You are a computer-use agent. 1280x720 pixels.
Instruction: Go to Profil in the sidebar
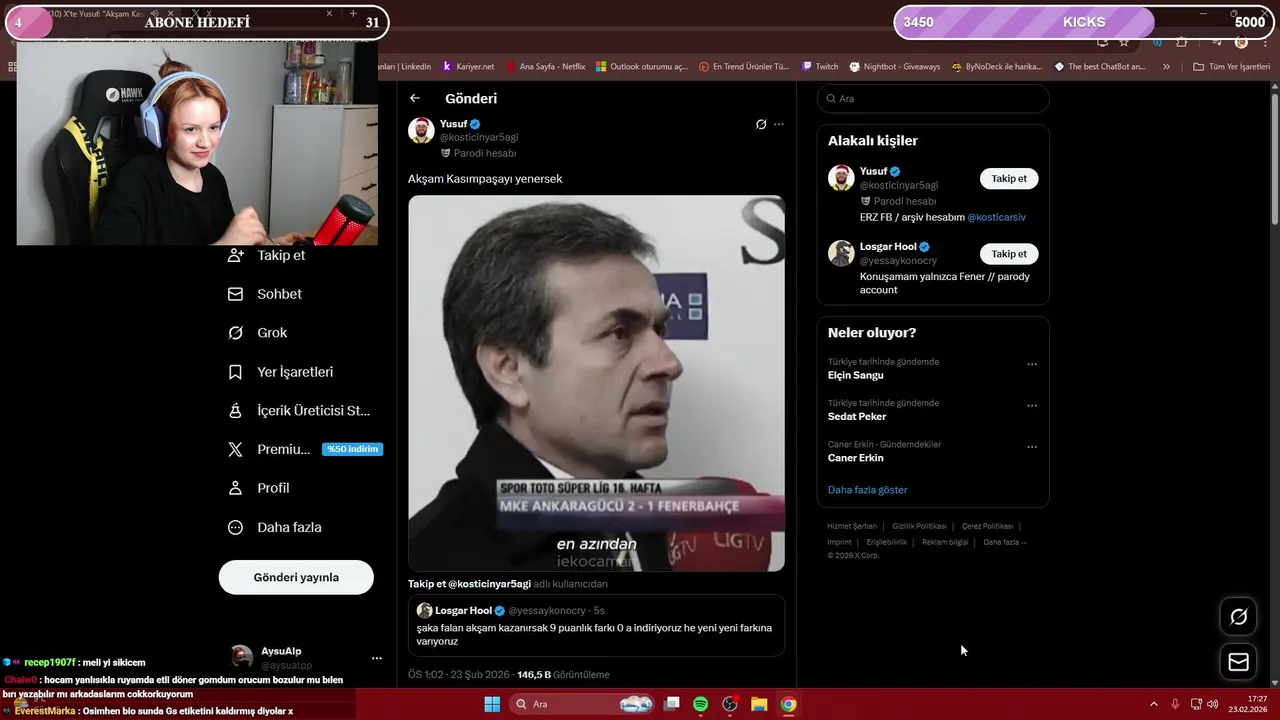[x=259, y=488]
